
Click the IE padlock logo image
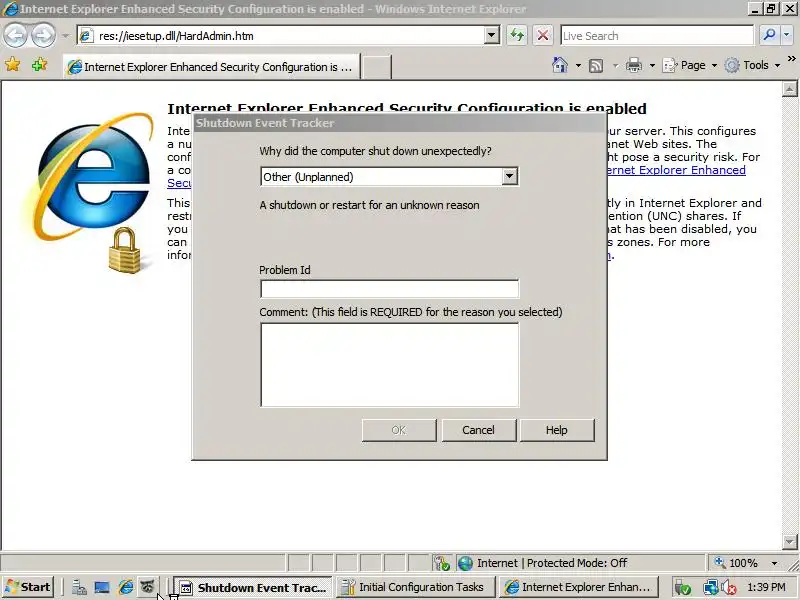coord(90,192)
